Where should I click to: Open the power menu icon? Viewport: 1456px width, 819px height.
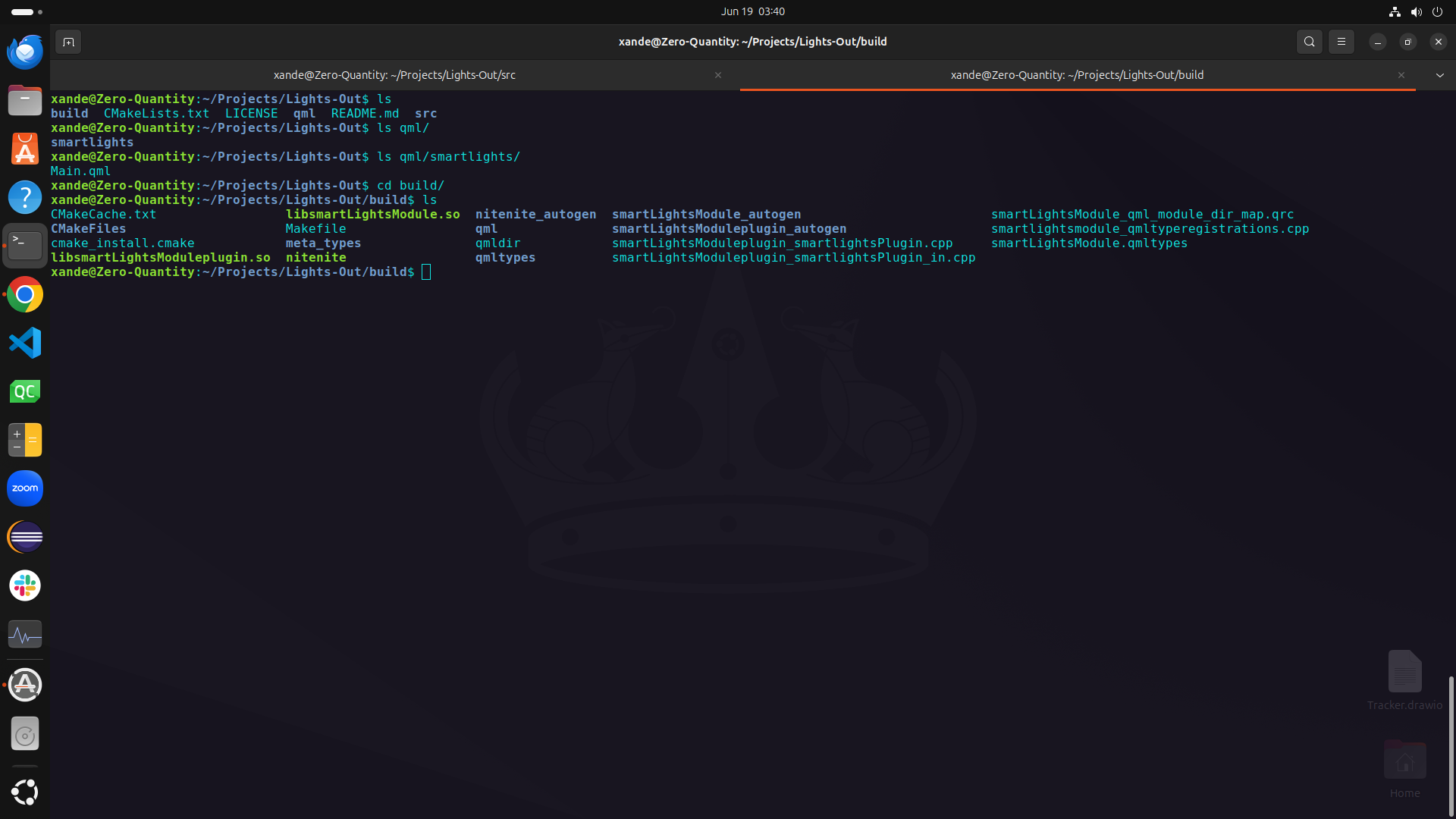pyautogui.click(x=1437, y=11)
